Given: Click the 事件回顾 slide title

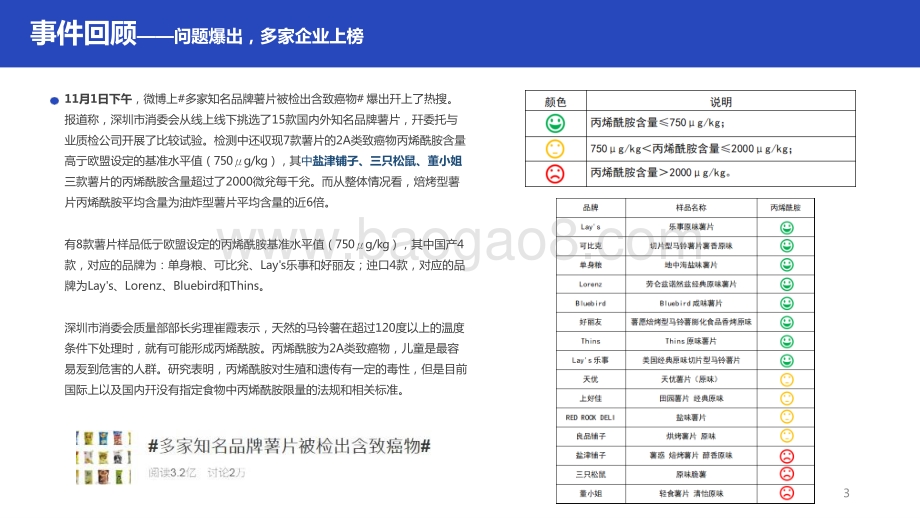Looking at the screenshot, I should [x=83, y=33].
